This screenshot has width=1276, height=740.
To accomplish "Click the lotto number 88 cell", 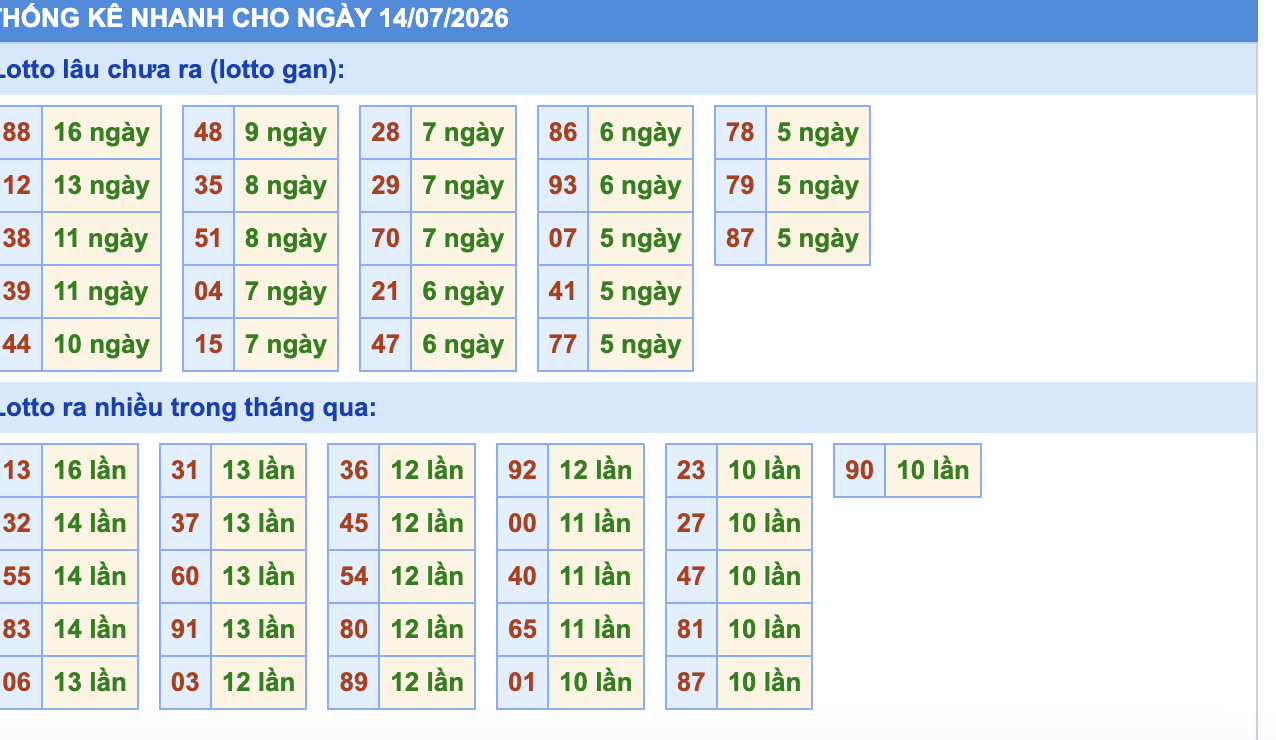I will tap(20, 132).
